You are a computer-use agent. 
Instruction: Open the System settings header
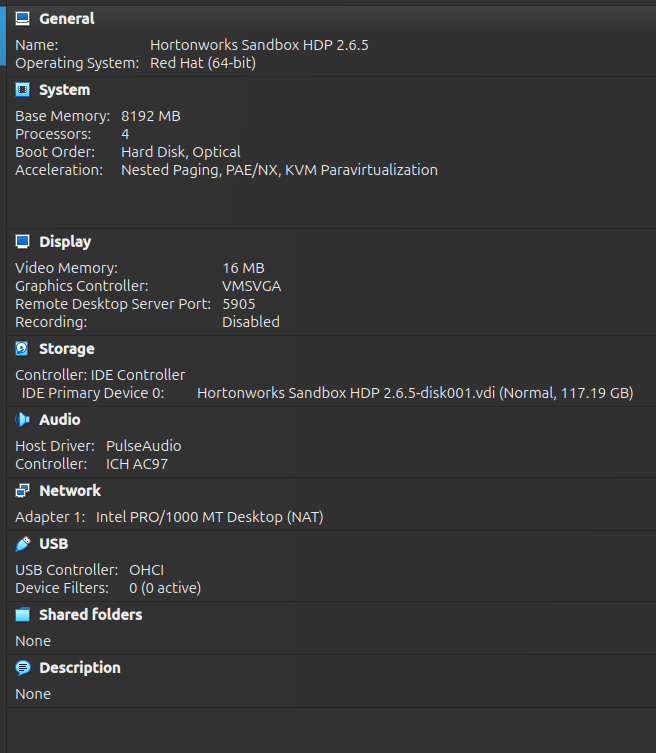click(x=64, y=90)
